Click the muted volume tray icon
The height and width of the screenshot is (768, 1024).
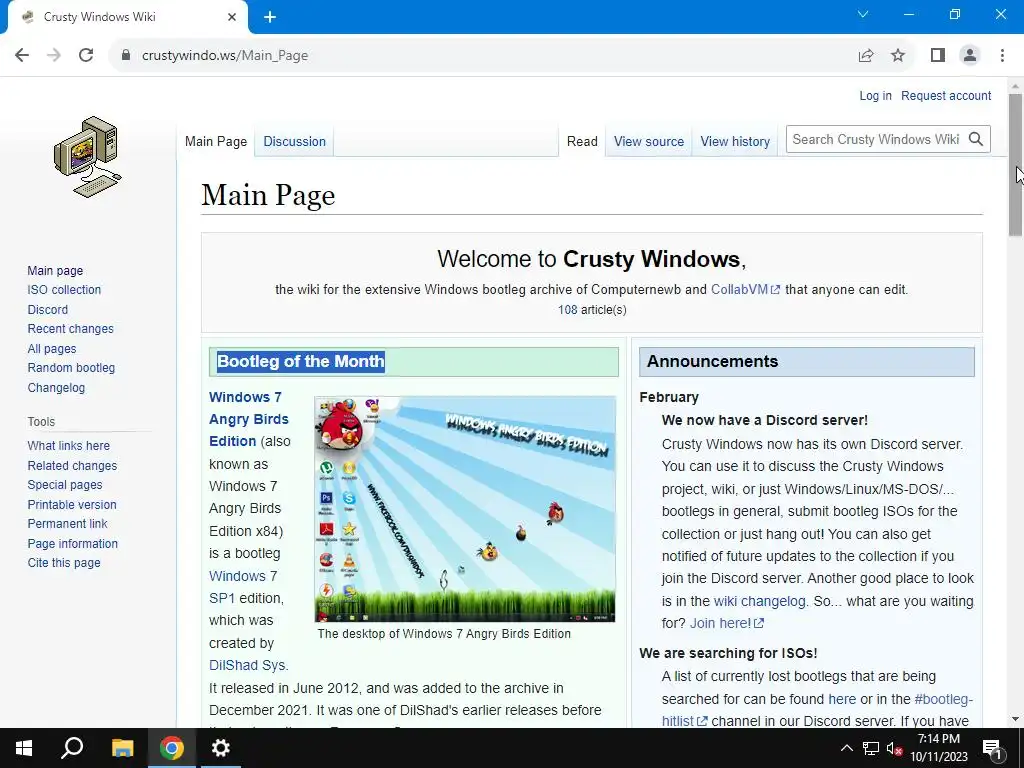(895, 748)
